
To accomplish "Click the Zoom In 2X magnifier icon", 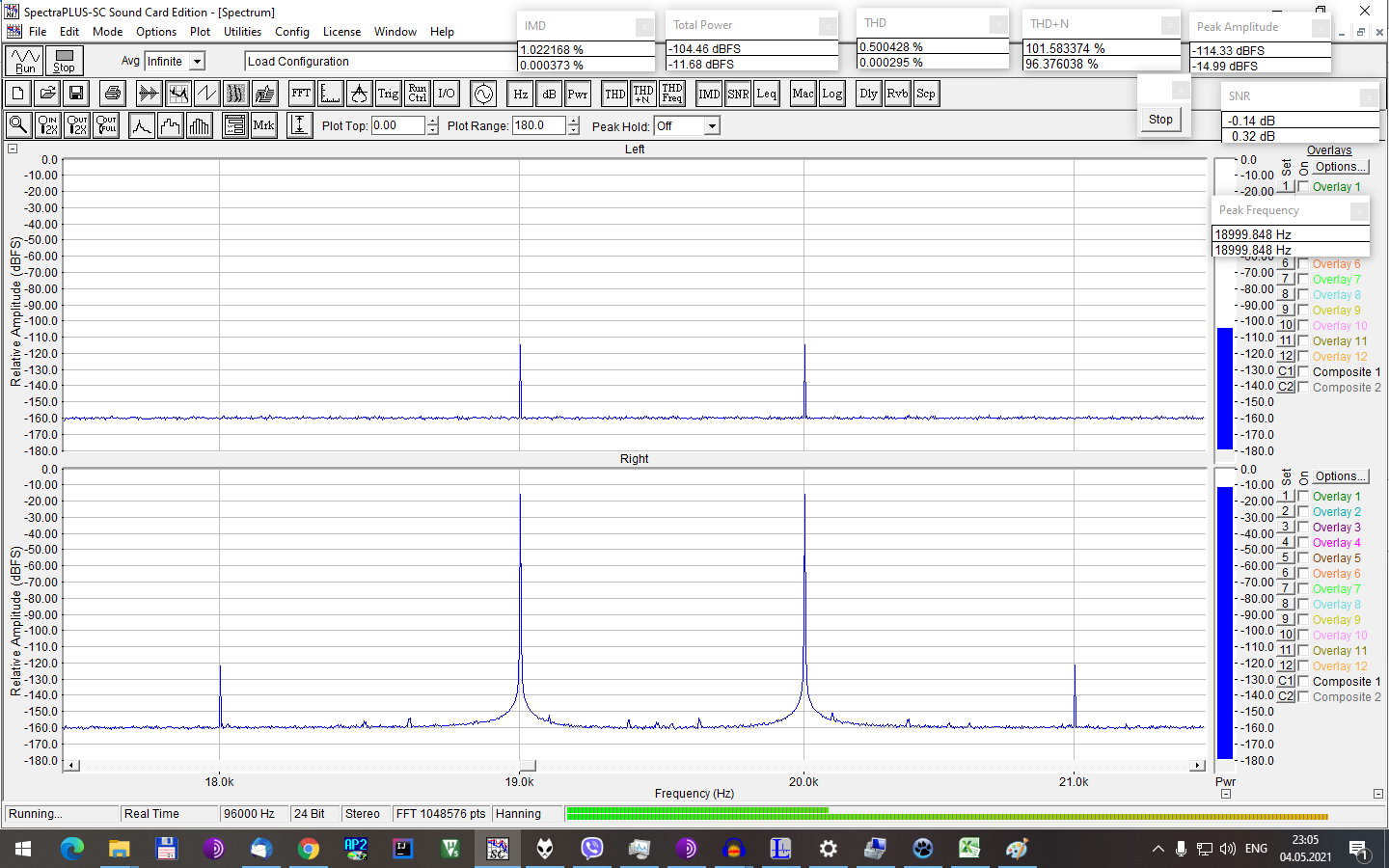I will pos(47,125).
